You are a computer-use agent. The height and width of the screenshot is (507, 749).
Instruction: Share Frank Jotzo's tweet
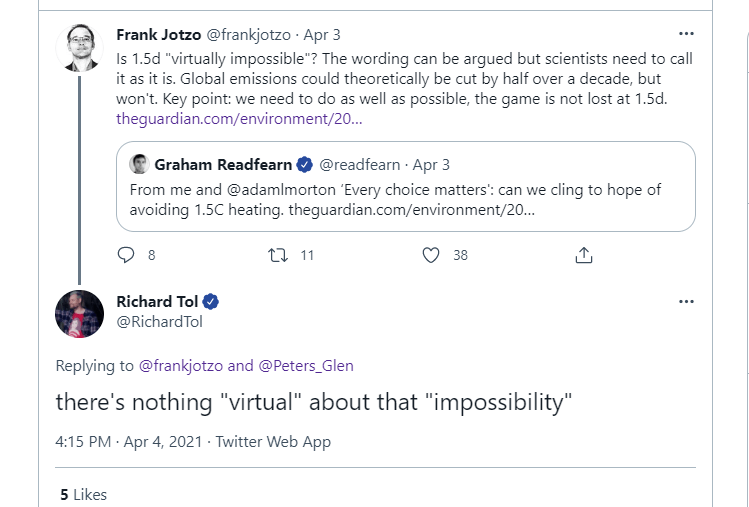click(x=584, y=255)
